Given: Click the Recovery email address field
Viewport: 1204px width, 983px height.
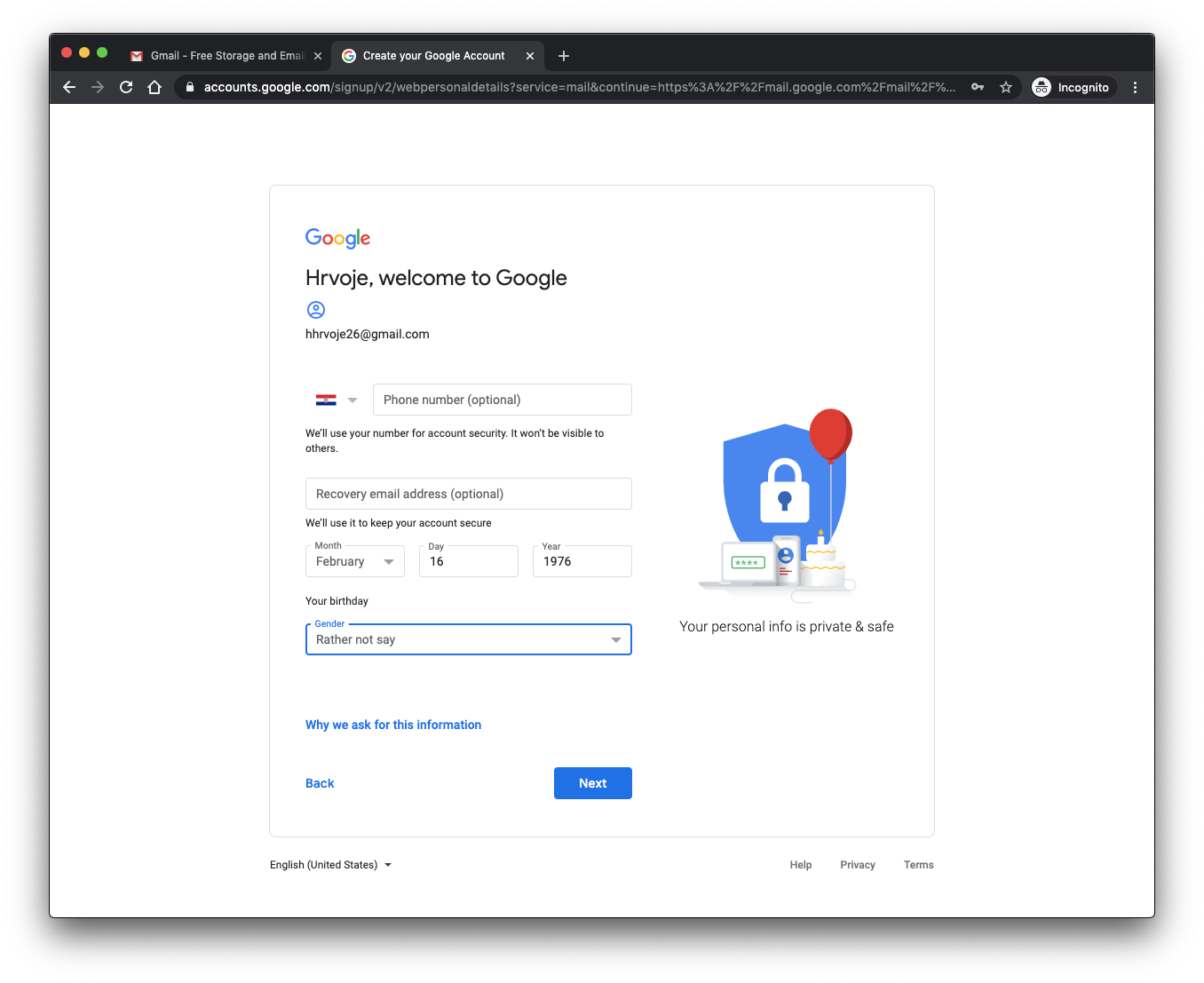Looking at the screenshot, I should point(468,494).
